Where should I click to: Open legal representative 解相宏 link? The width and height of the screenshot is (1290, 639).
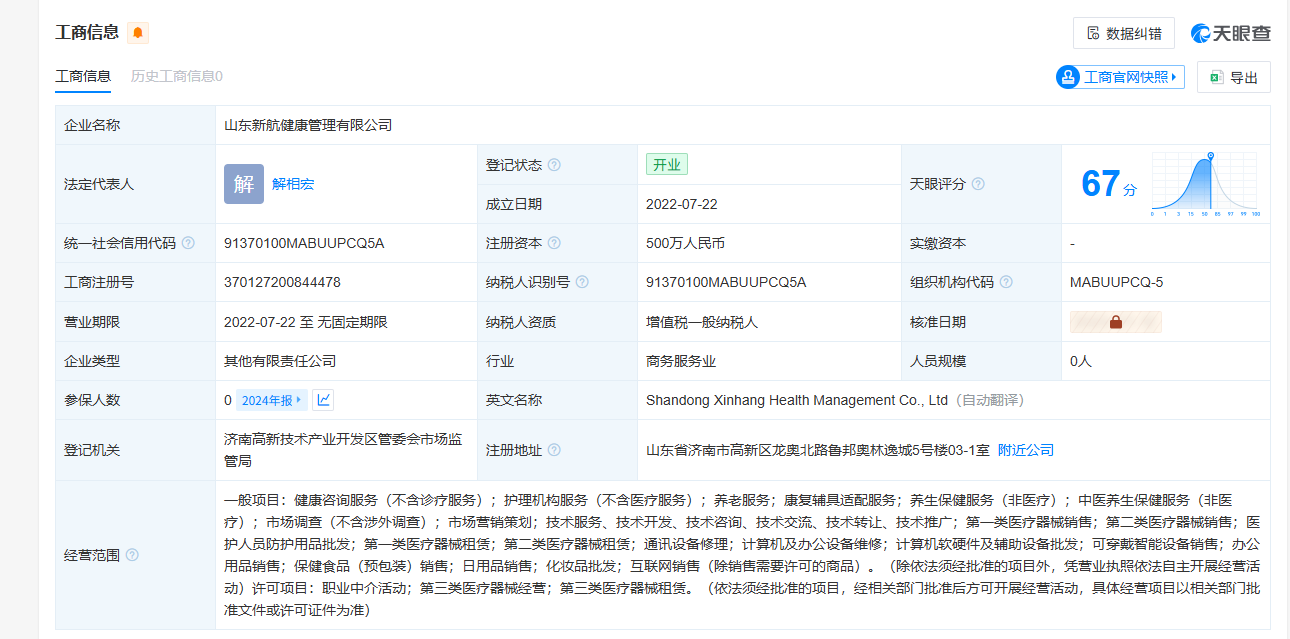pyautogui.click(x=293, y=184)
